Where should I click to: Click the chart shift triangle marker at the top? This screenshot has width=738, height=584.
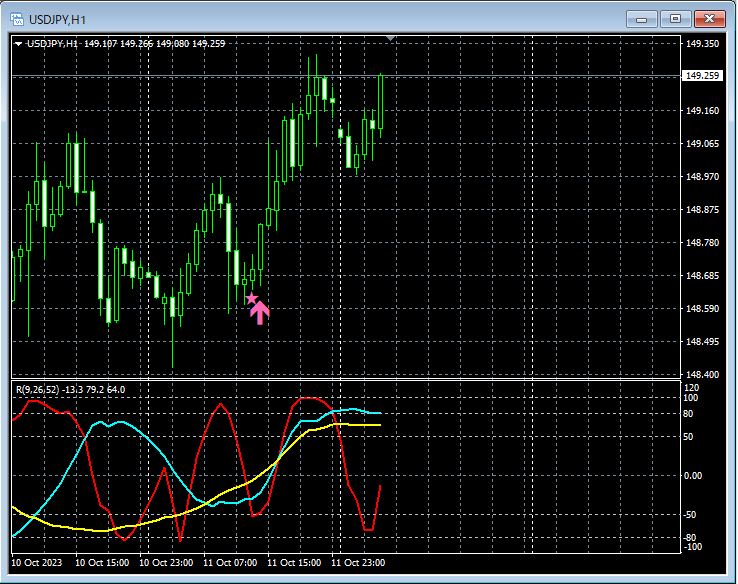coord(390,38)
